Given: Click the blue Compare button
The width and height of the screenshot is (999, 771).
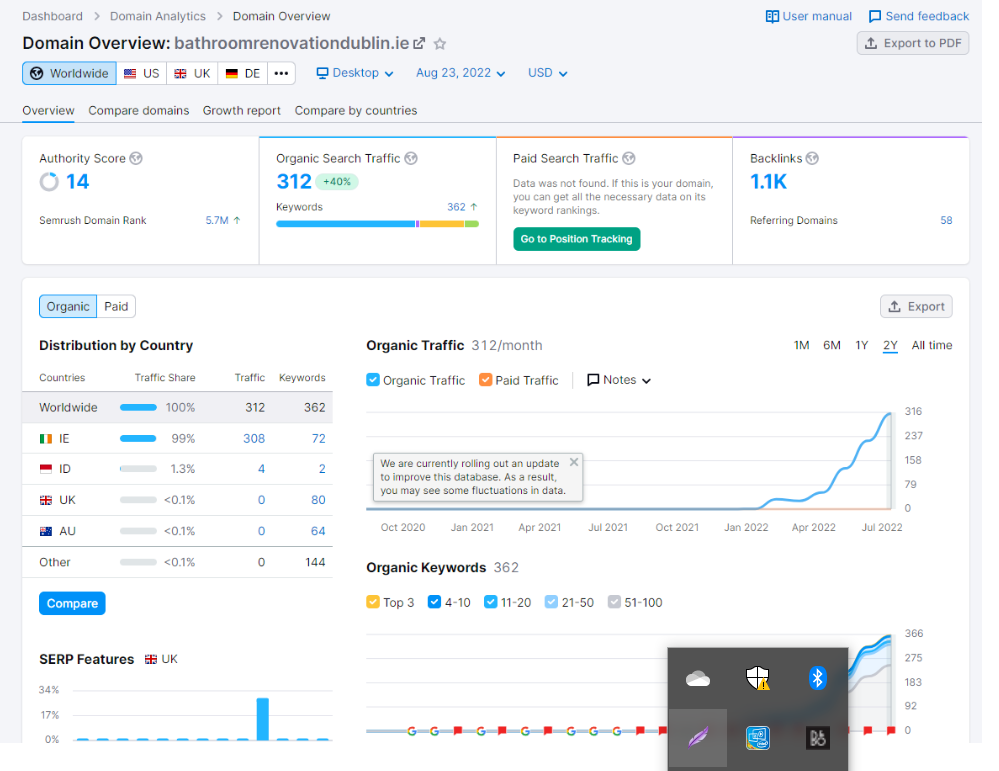Looking at the screenshot, I should [x=72, y=603].
